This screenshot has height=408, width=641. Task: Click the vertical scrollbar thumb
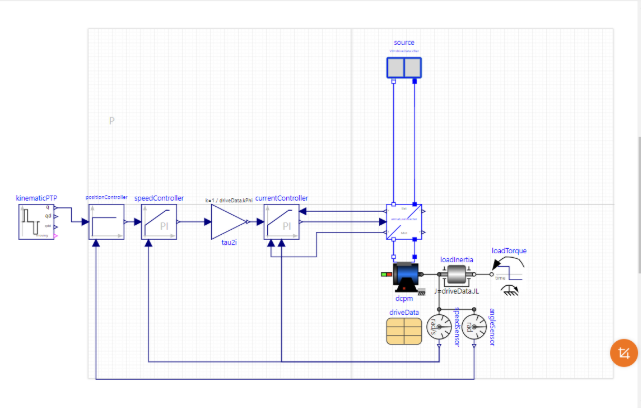pyautogui.click(x=639, y=204)
